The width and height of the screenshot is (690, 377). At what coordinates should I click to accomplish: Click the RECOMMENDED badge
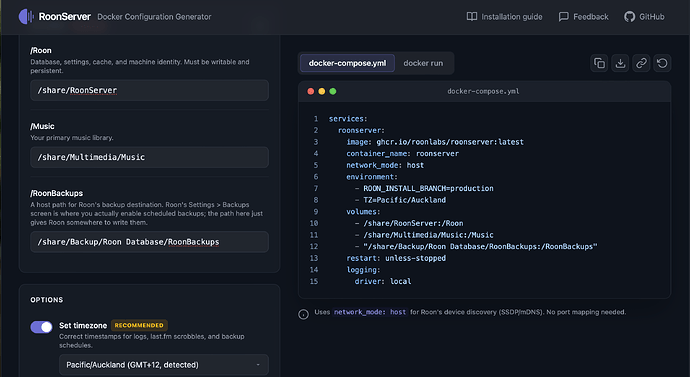[139, 325]
